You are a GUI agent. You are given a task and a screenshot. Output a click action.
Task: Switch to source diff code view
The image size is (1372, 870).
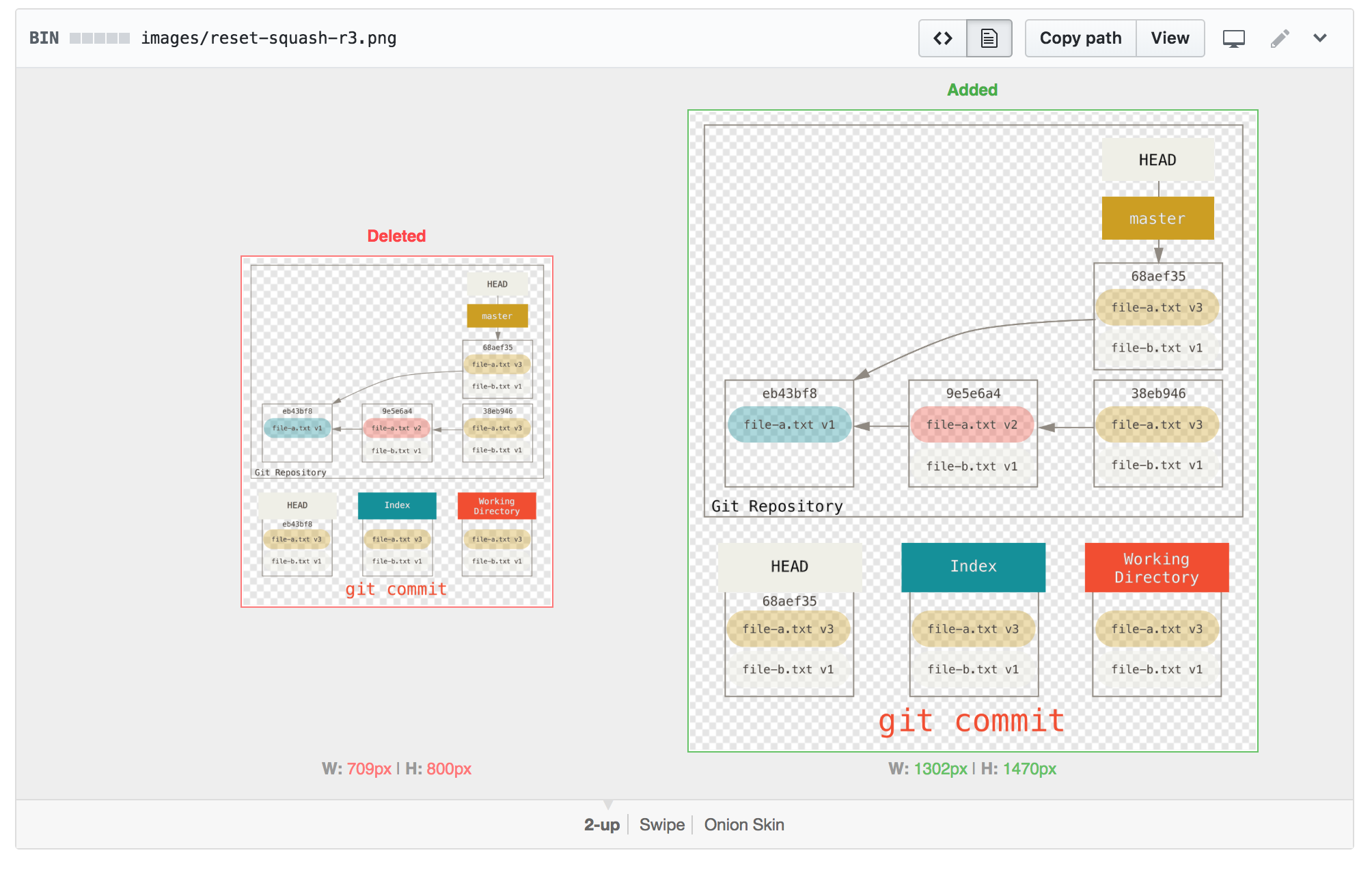tap(943, 38)
